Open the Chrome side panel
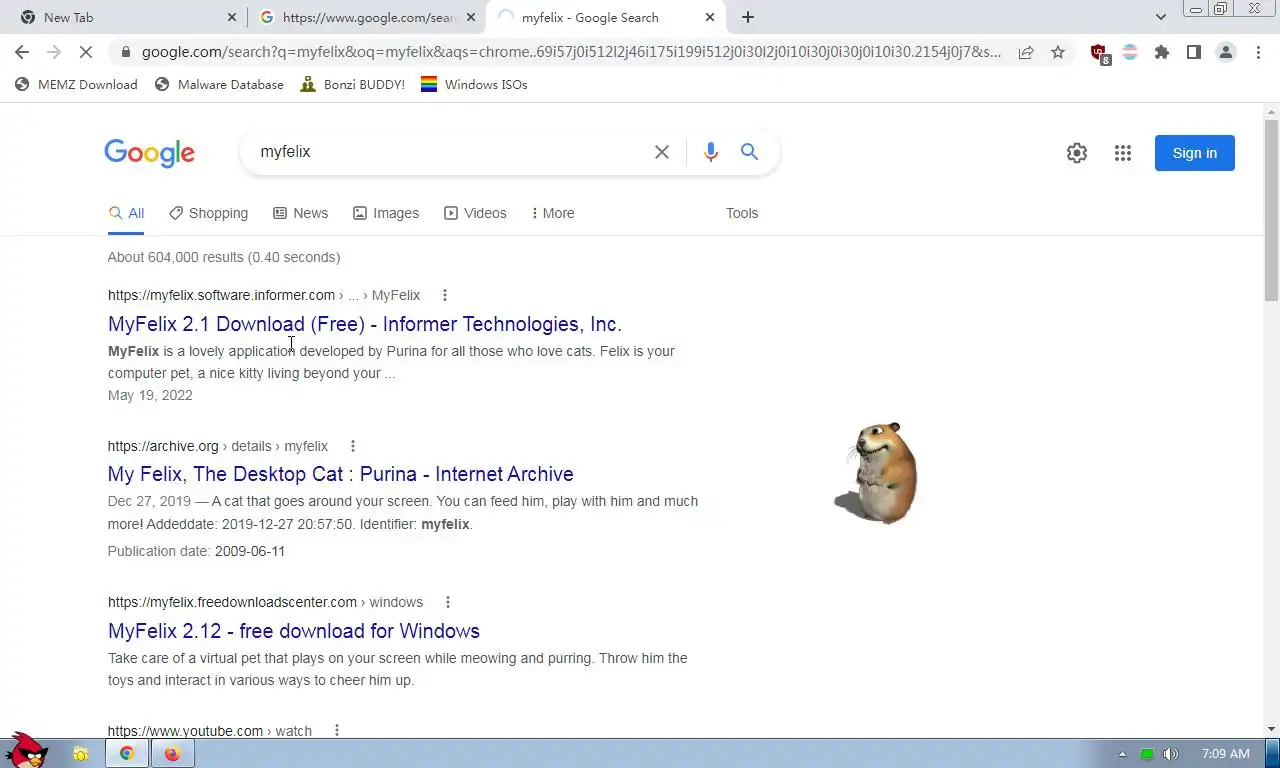 click(x=1194, y=52)
